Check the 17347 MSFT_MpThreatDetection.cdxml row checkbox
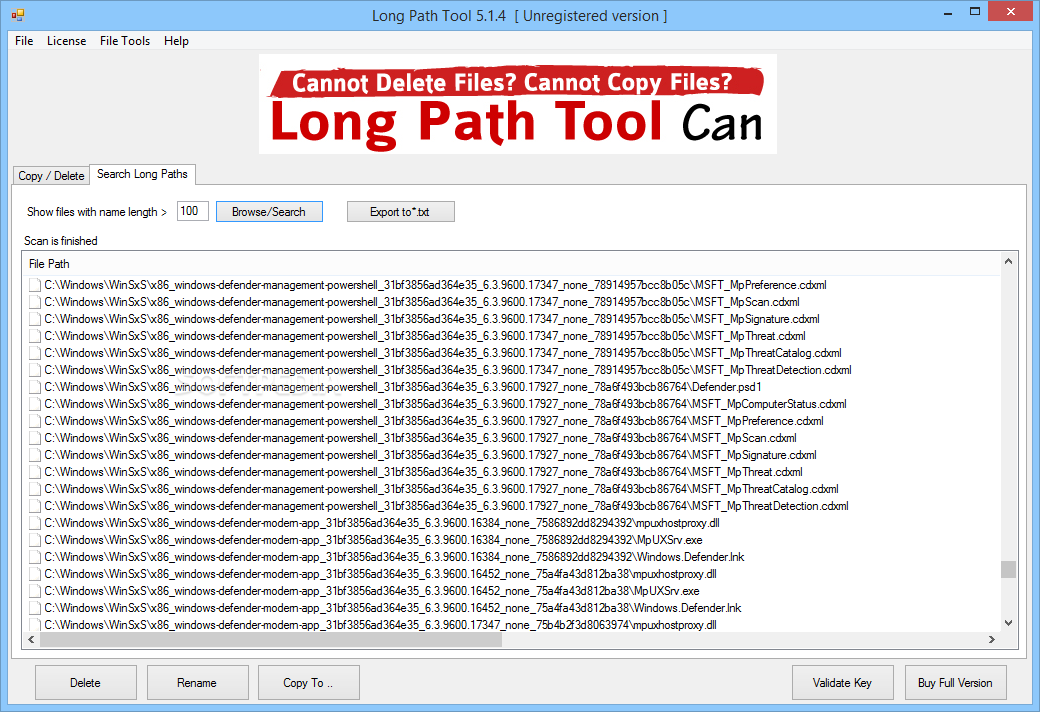 tap(35, 370)
